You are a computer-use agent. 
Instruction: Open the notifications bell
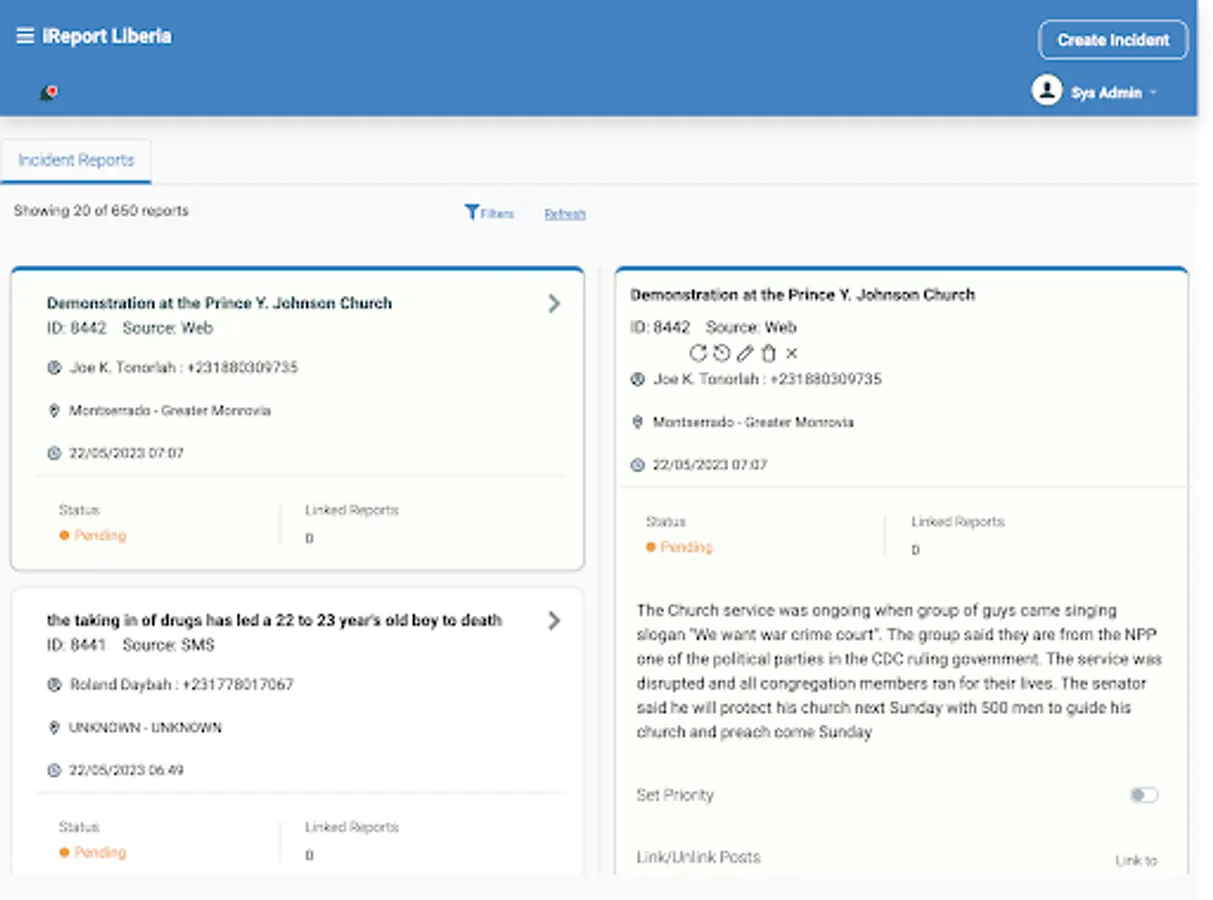(x=47, y=93)
